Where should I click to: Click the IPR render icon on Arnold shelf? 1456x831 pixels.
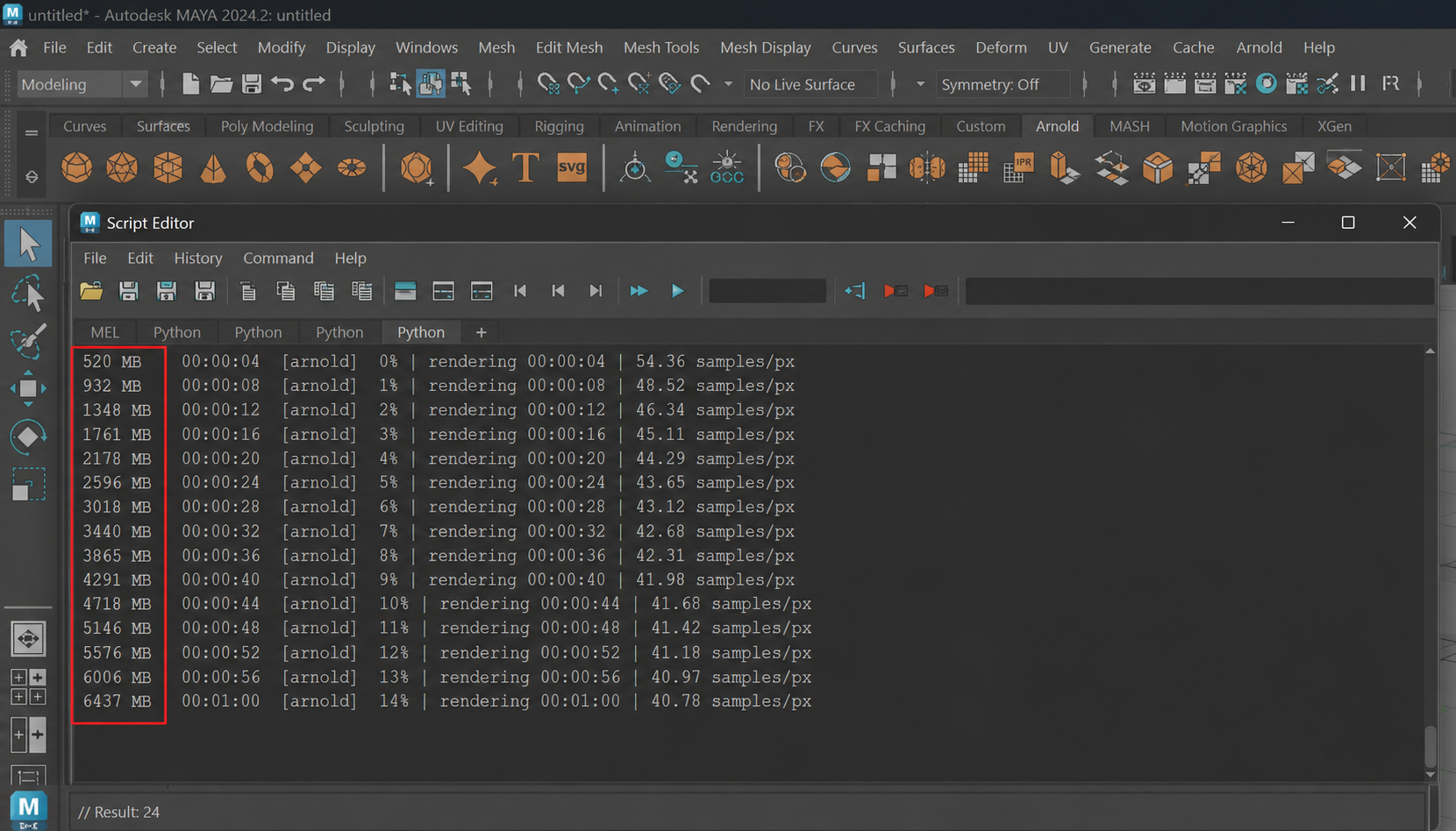(x=1018, y=167)
